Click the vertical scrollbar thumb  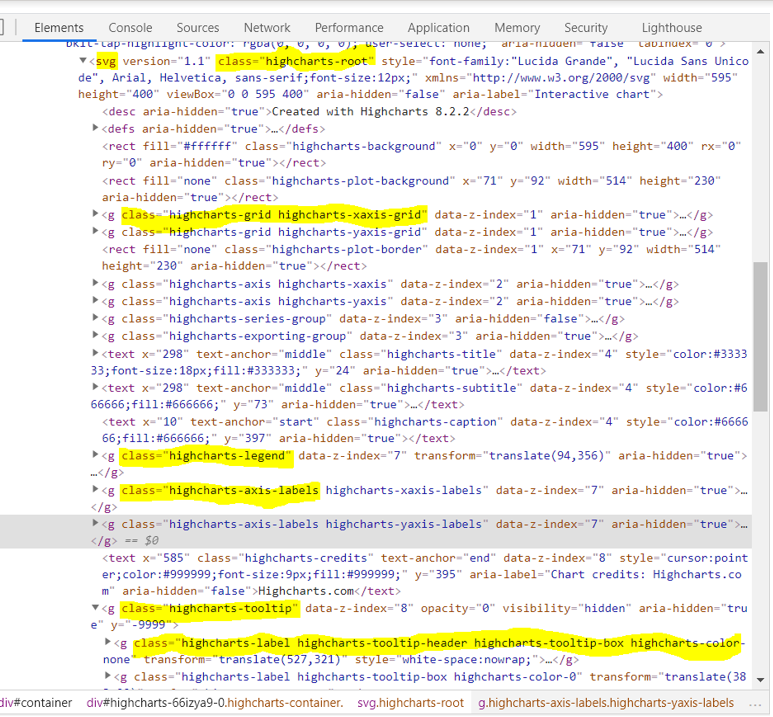tap(760, 336)
